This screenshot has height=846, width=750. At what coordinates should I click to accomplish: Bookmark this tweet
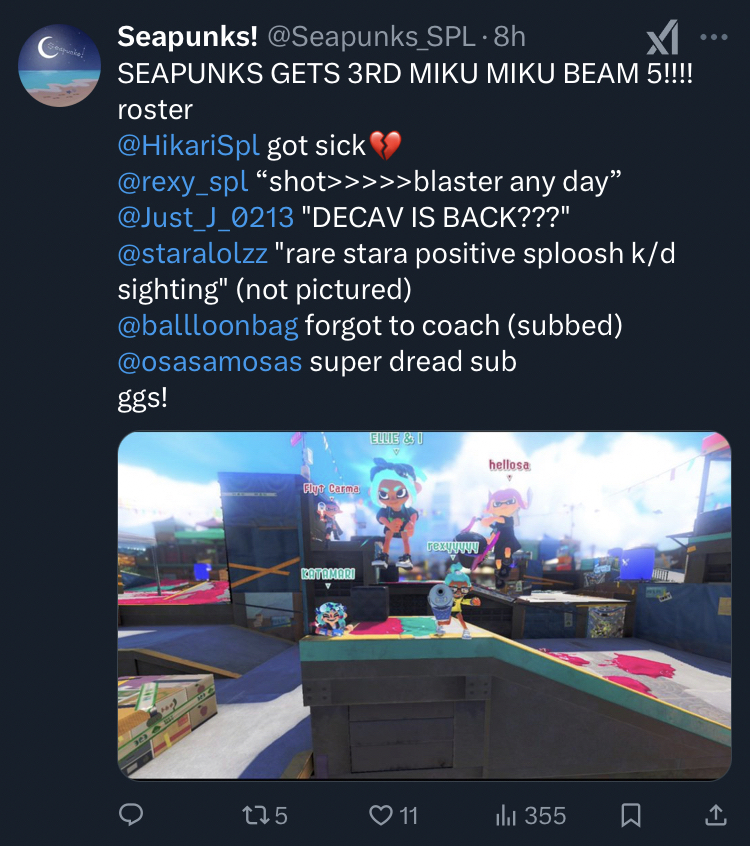[x=631, y=815]
